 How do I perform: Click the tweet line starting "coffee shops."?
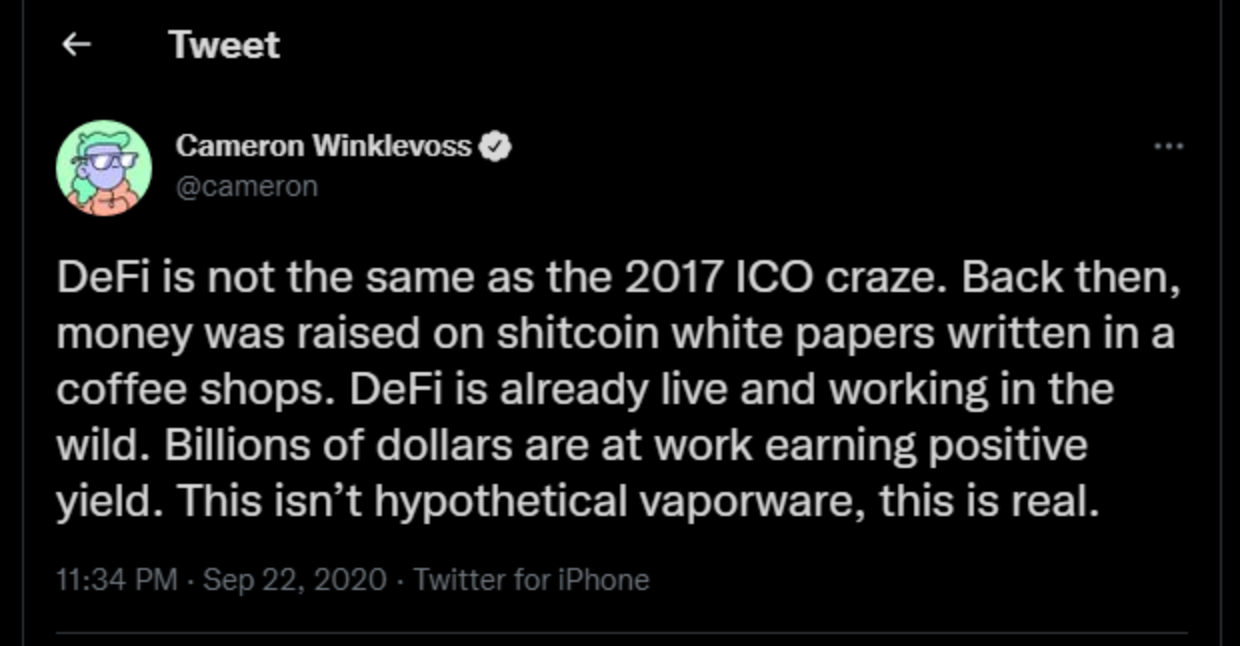click(584, 389)
